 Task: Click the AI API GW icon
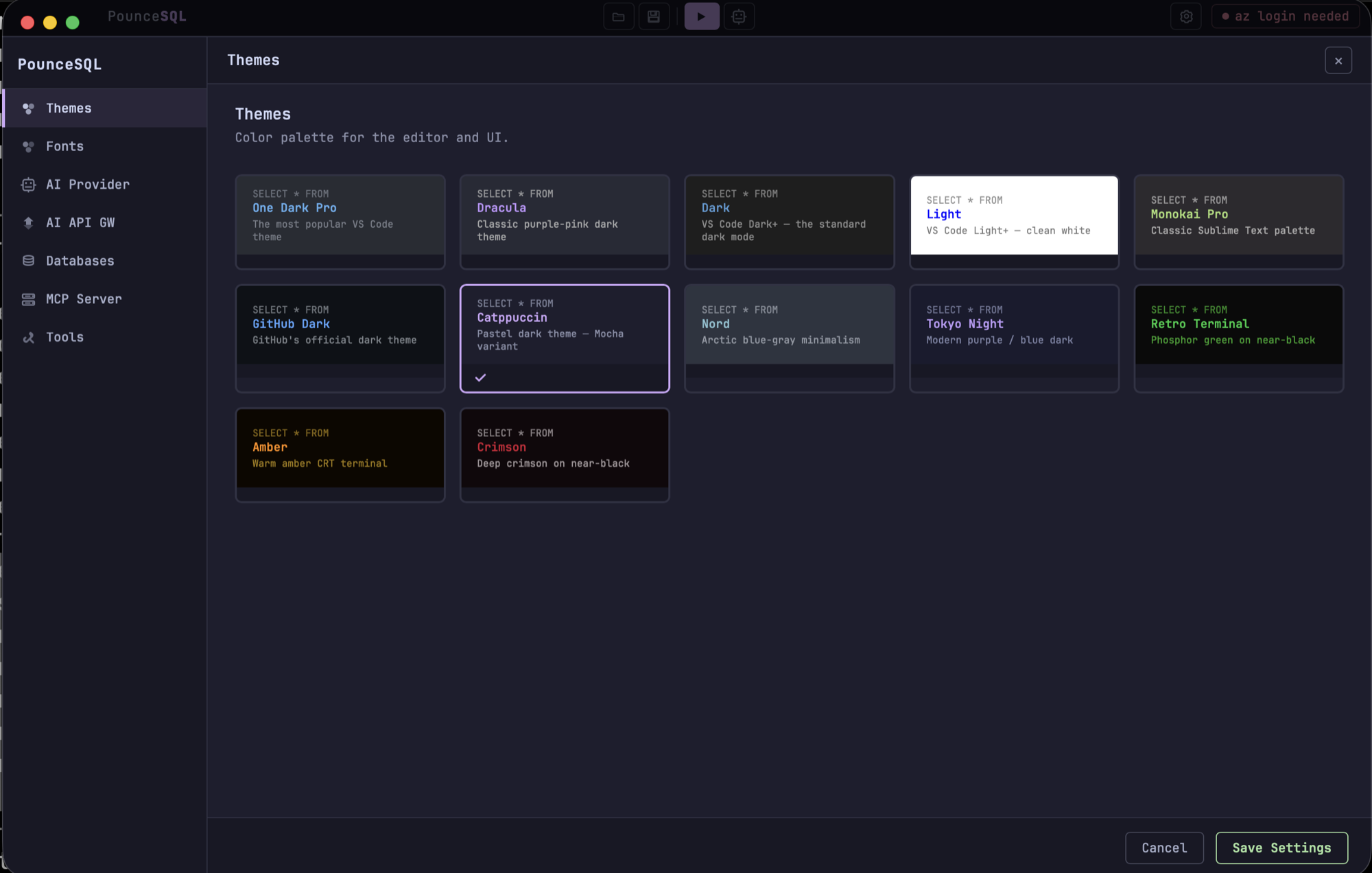click(x=28, y=222)
